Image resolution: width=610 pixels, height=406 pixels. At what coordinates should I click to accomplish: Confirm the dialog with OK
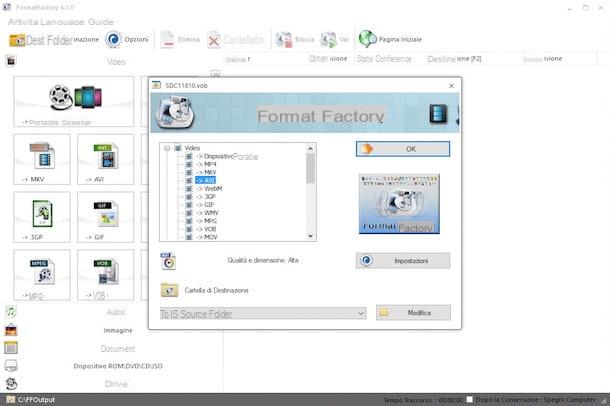click(403, 149)
